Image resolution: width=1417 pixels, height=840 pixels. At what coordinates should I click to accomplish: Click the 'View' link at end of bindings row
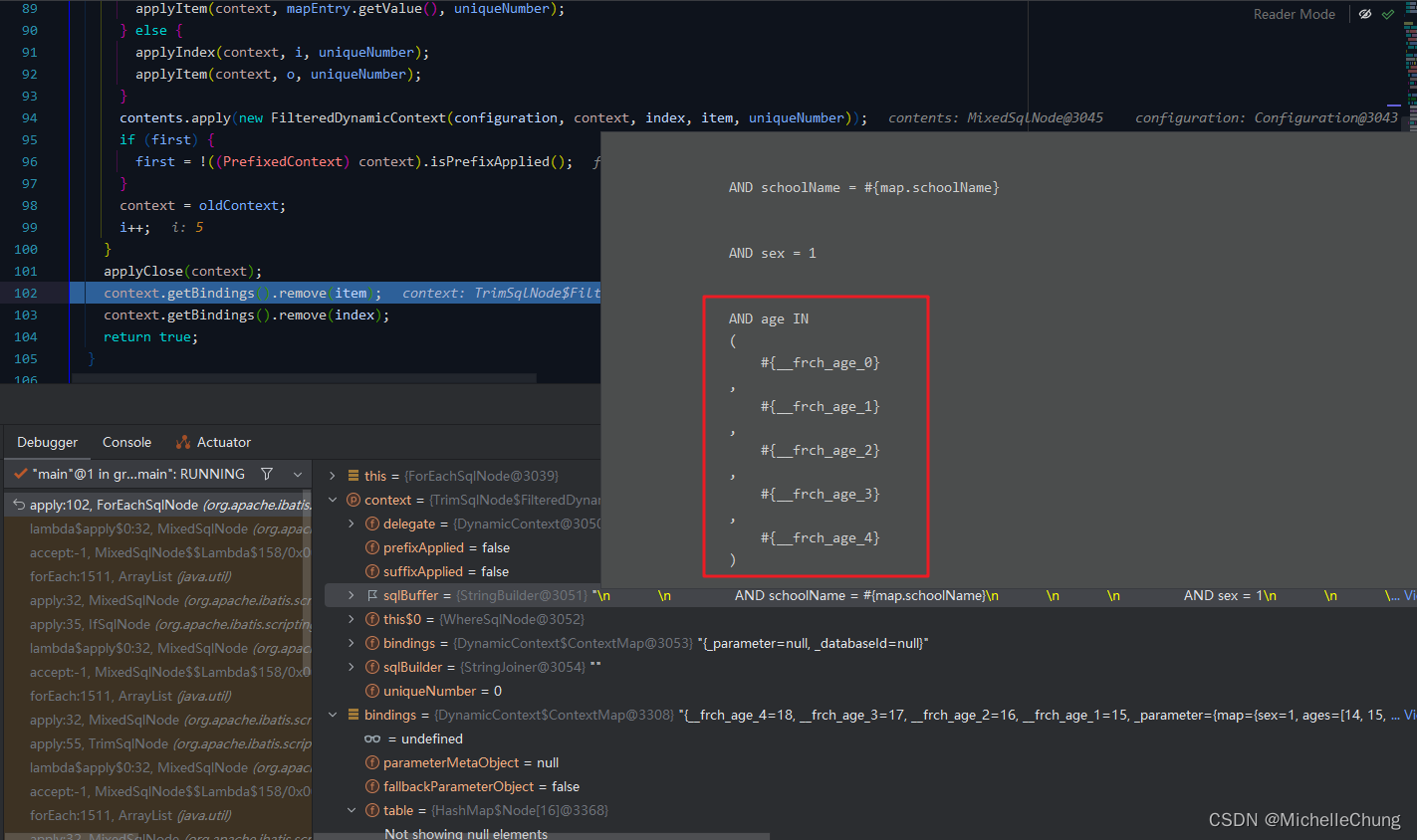coord(1409,715)
